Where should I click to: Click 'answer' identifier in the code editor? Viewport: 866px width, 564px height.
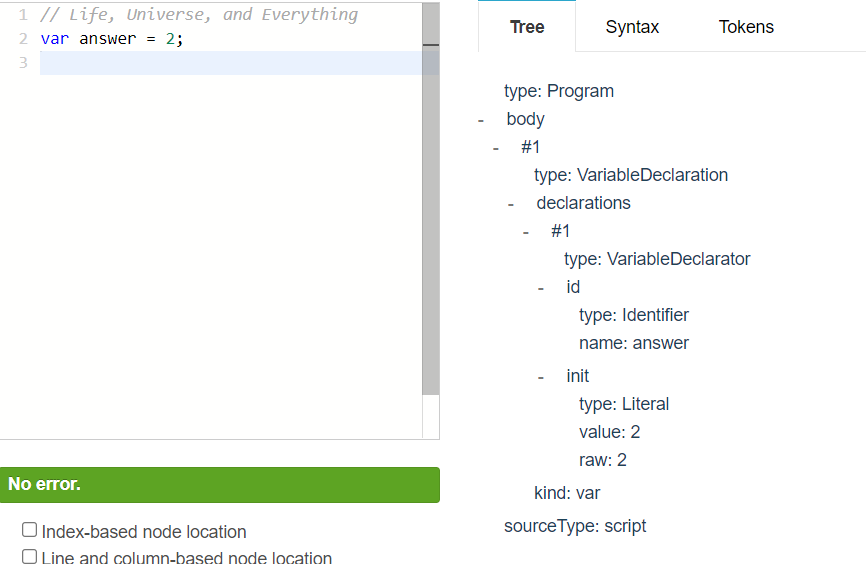pyautogui.click(x=107, y=39)
